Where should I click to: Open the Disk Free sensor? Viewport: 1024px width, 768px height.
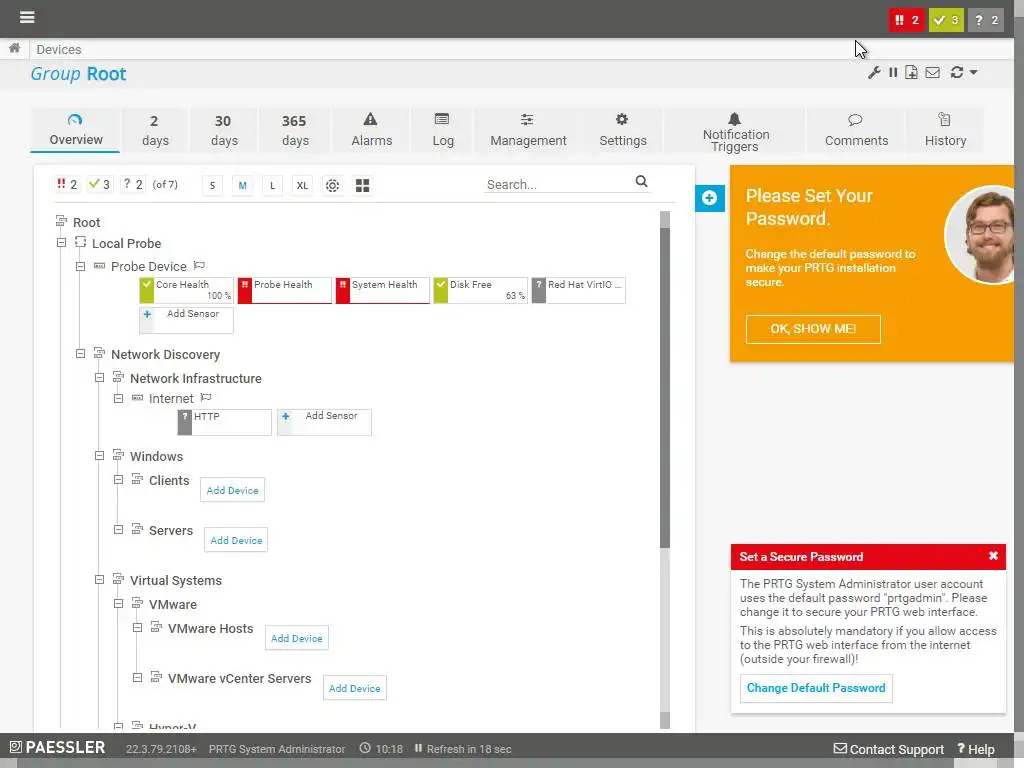(x=481, y=291)
